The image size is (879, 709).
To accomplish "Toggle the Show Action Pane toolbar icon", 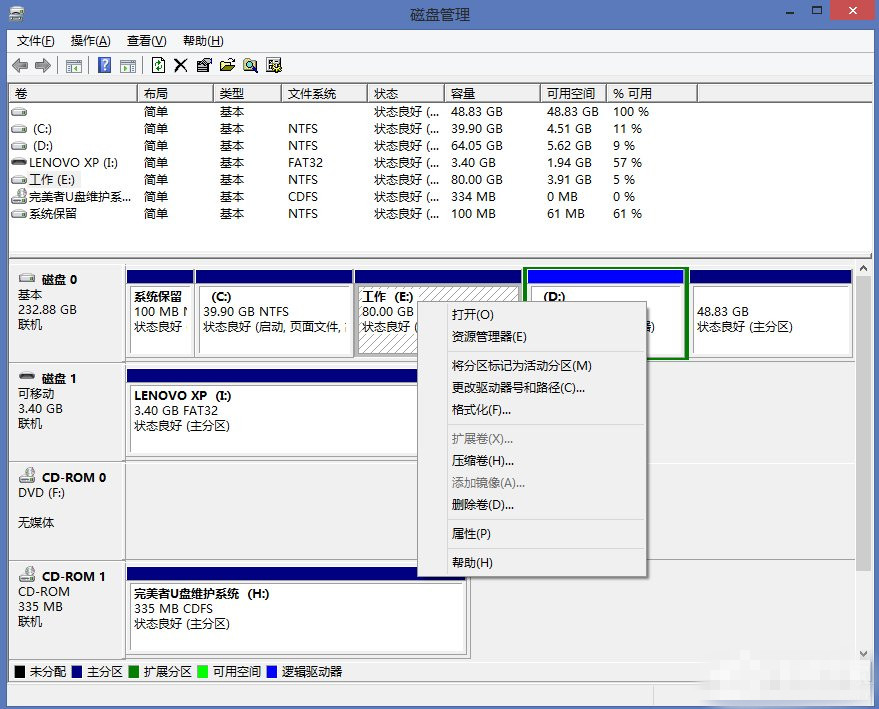I will pyautogui.click(x=127, y=65).
